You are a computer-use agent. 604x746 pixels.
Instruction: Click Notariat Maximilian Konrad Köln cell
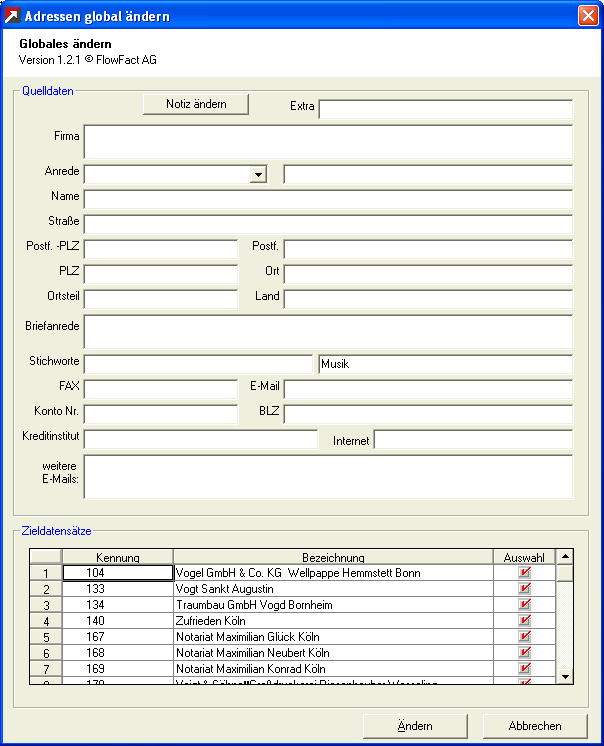pyautogui.click(x=333, y=668)
